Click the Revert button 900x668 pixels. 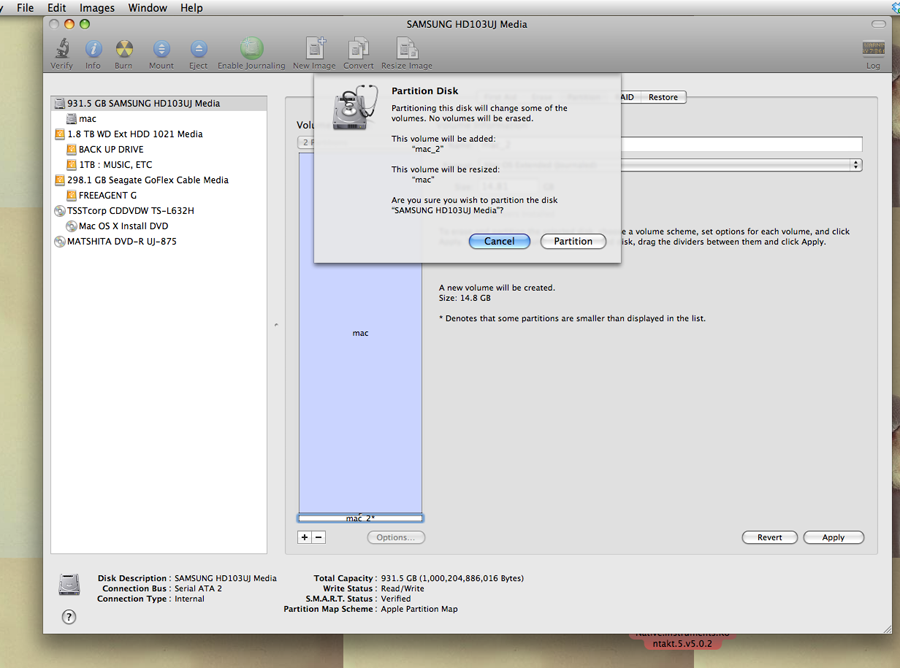[x=769, y=537]
